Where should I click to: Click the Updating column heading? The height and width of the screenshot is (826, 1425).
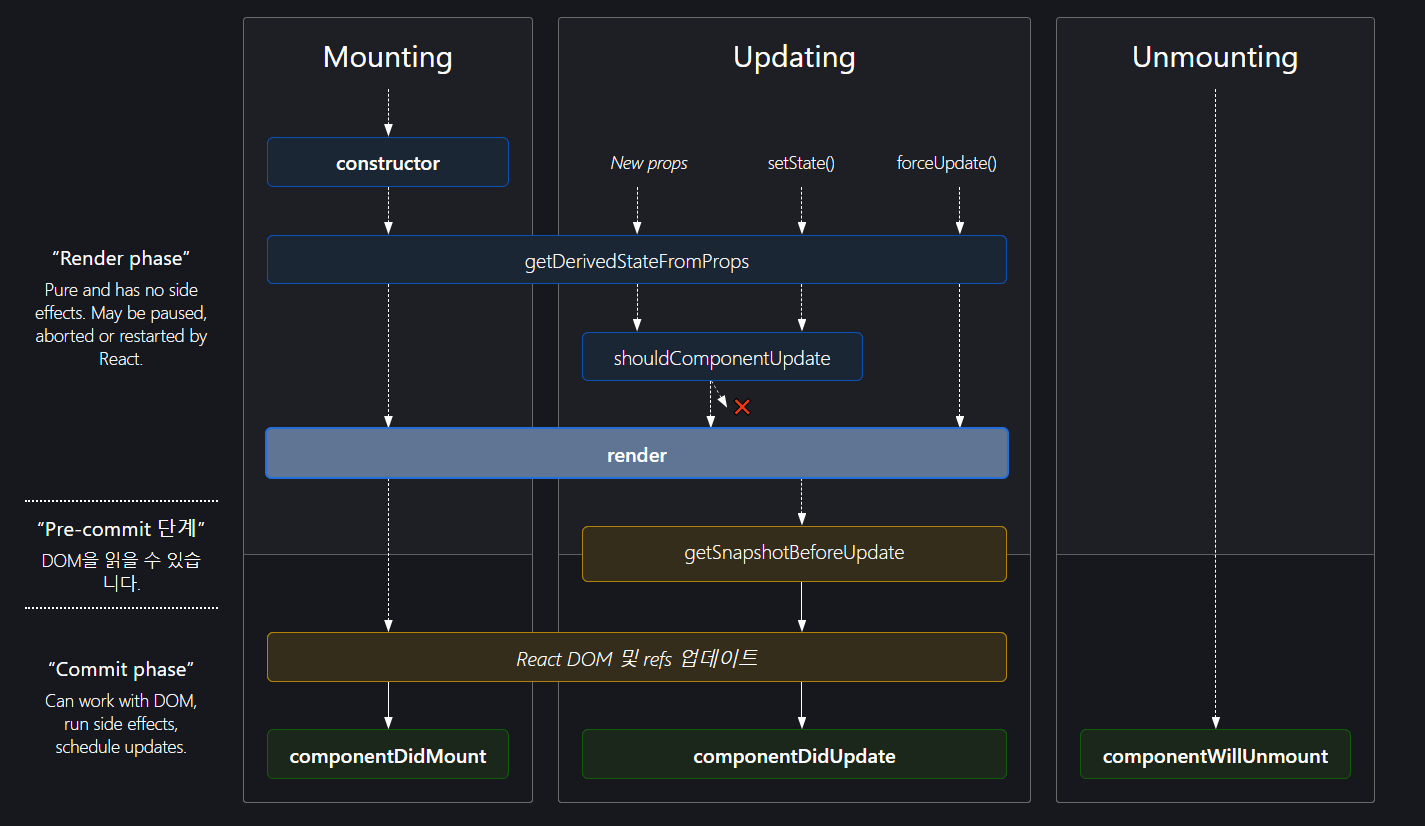tap(794, 57)
